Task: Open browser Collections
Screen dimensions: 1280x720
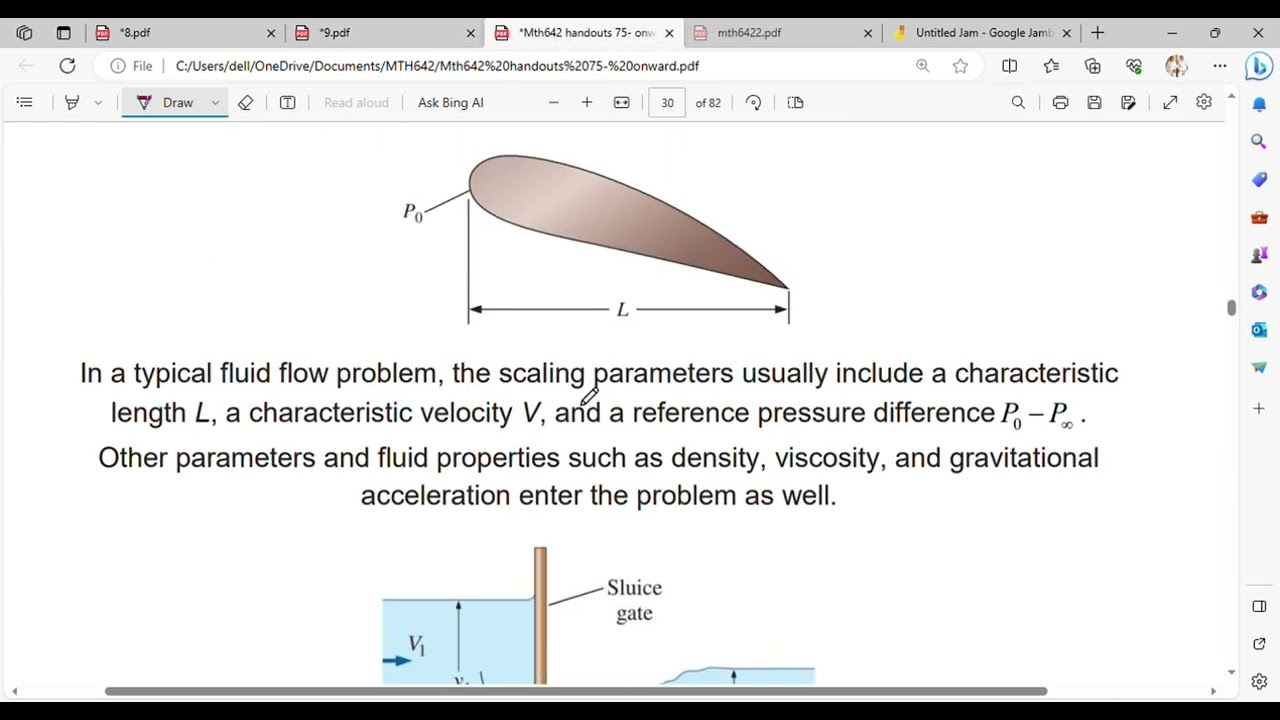Action: [x=1092, y=66]
